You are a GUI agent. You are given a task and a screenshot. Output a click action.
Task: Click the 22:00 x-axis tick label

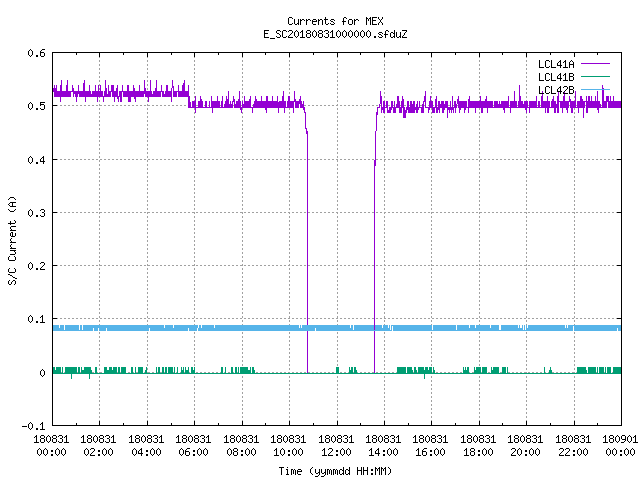pos(573,452)
